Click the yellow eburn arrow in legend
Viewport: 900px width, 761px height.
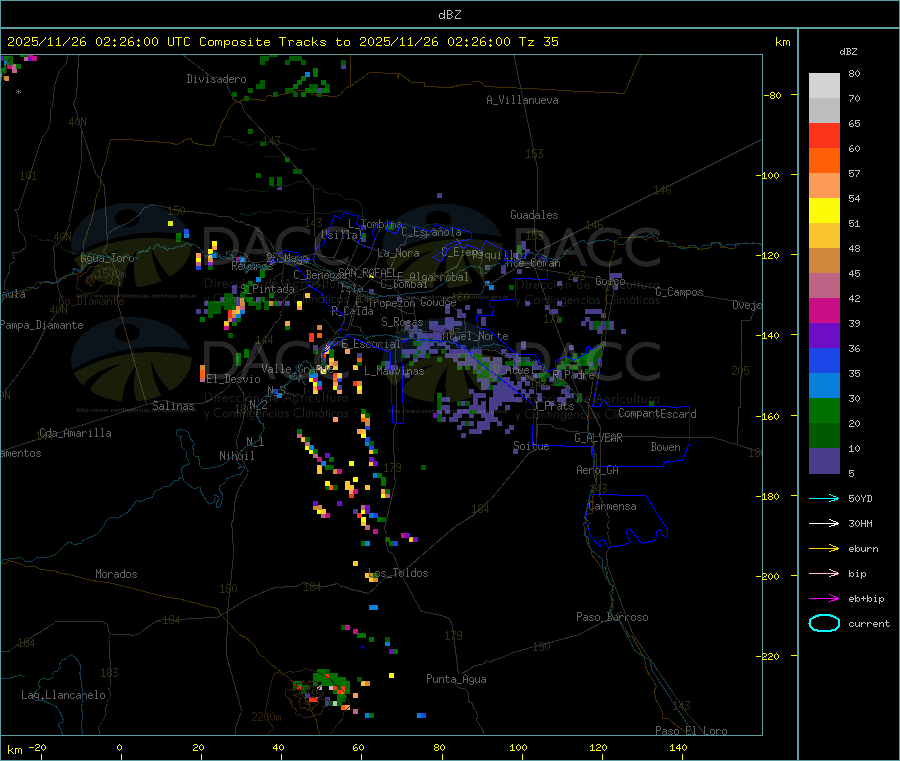click(824, 549)
